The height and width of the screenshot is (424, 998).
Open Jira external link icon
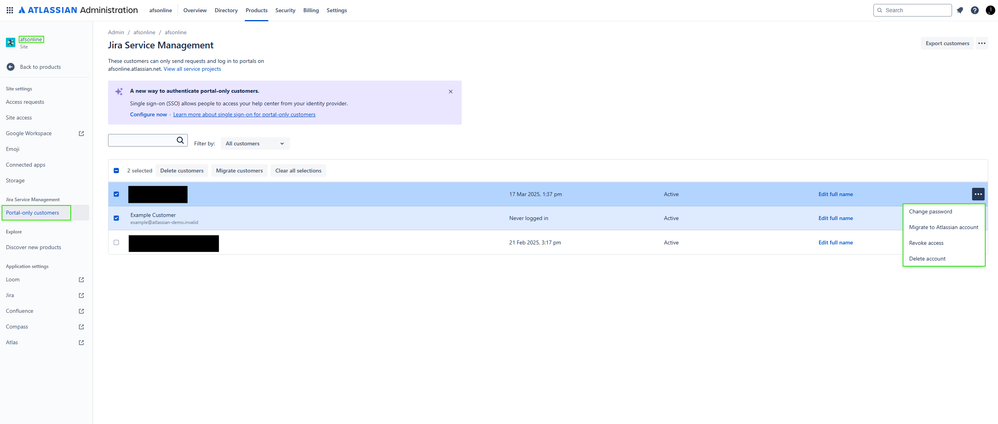click(x=81, y=295)
